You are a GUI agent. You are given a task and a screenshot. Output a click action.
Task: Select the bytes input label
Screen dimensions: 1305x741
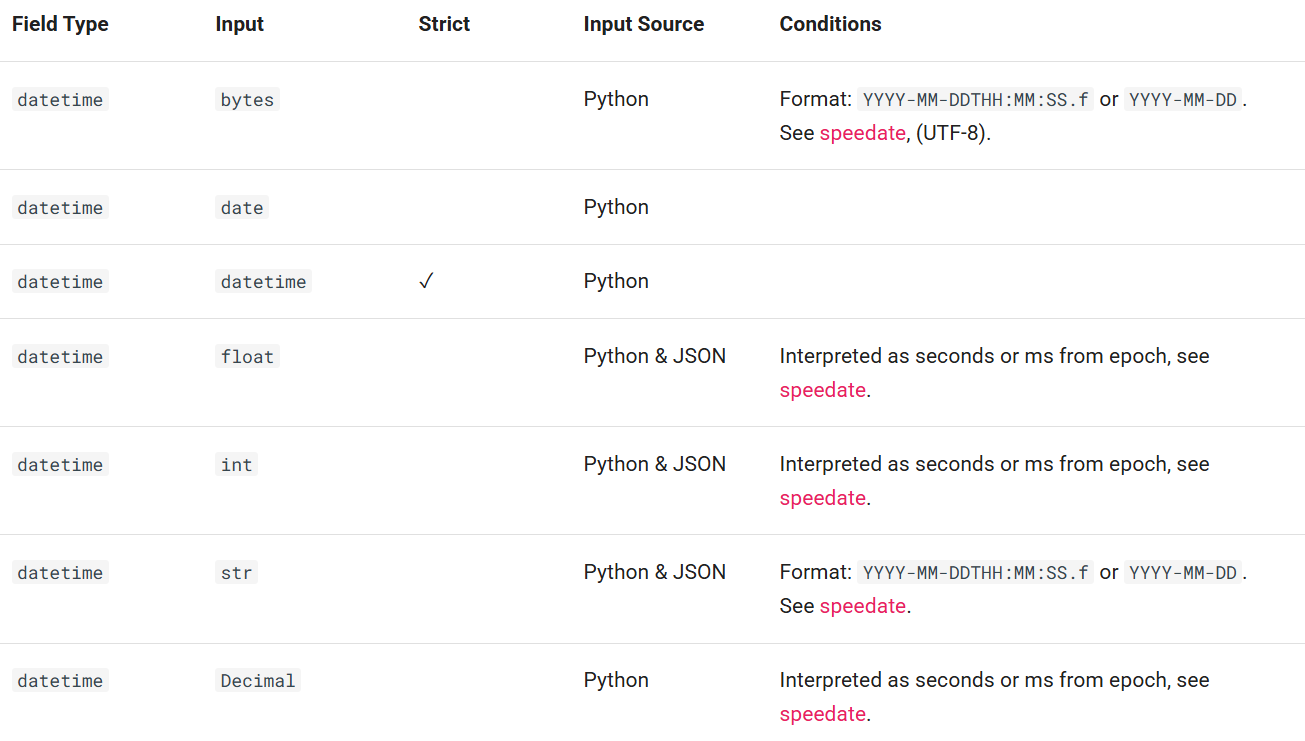pos(246,99)
